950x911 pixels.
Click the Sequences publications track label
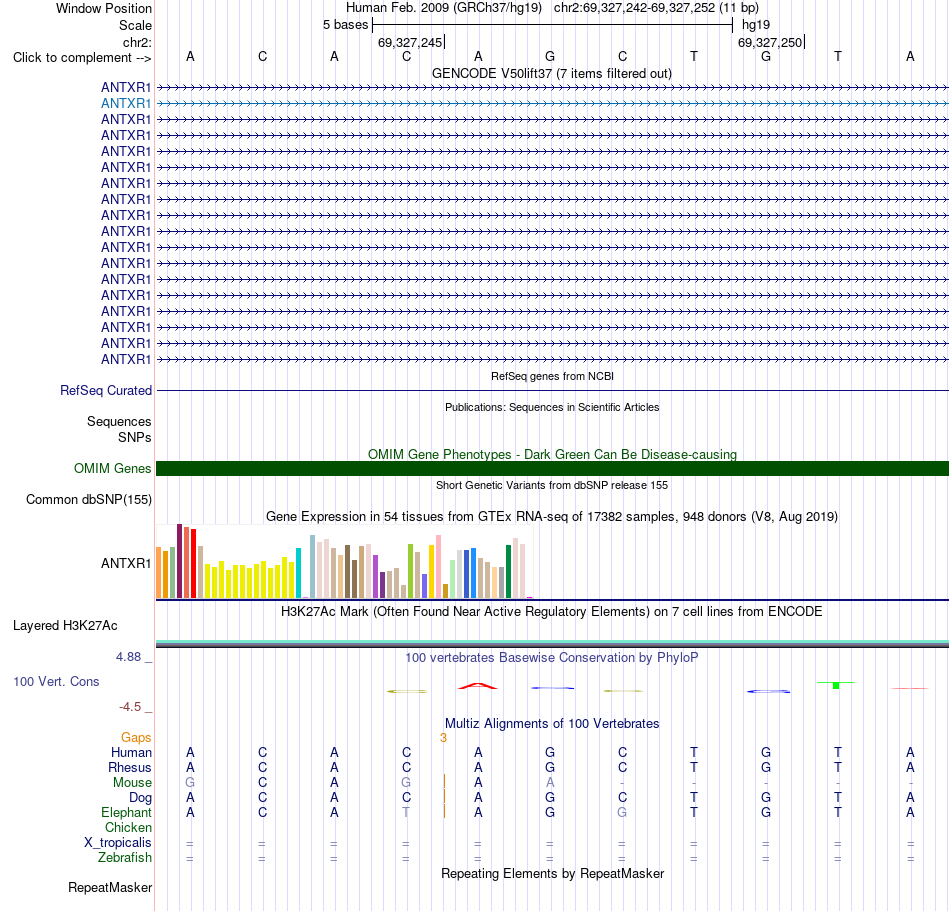119,422
